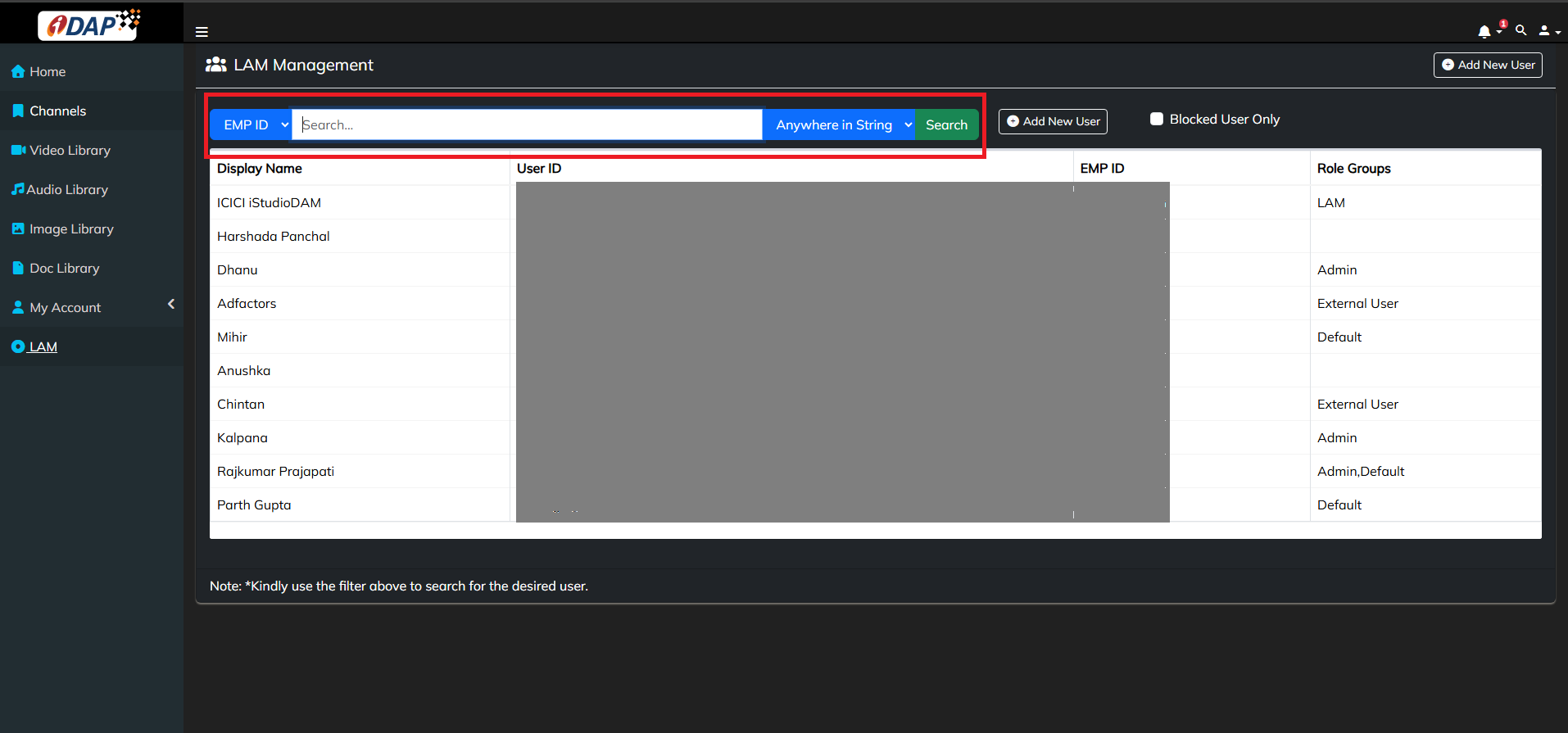This screenshot has height=733, width=1568.
Task: Click the Doc Library file icon
Action: point(18,268)
